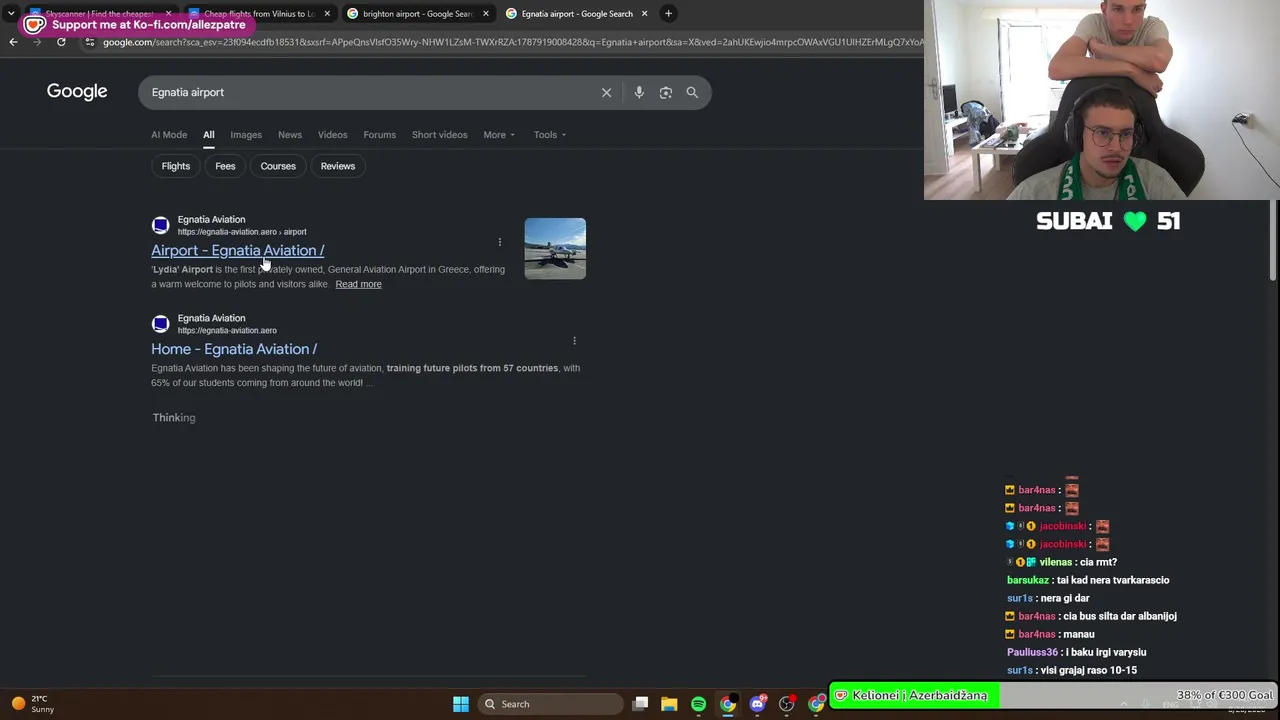Open the Airport - Egnatia Aviation link
Viewport: 1280px width, 720px height.
(238, 251)
